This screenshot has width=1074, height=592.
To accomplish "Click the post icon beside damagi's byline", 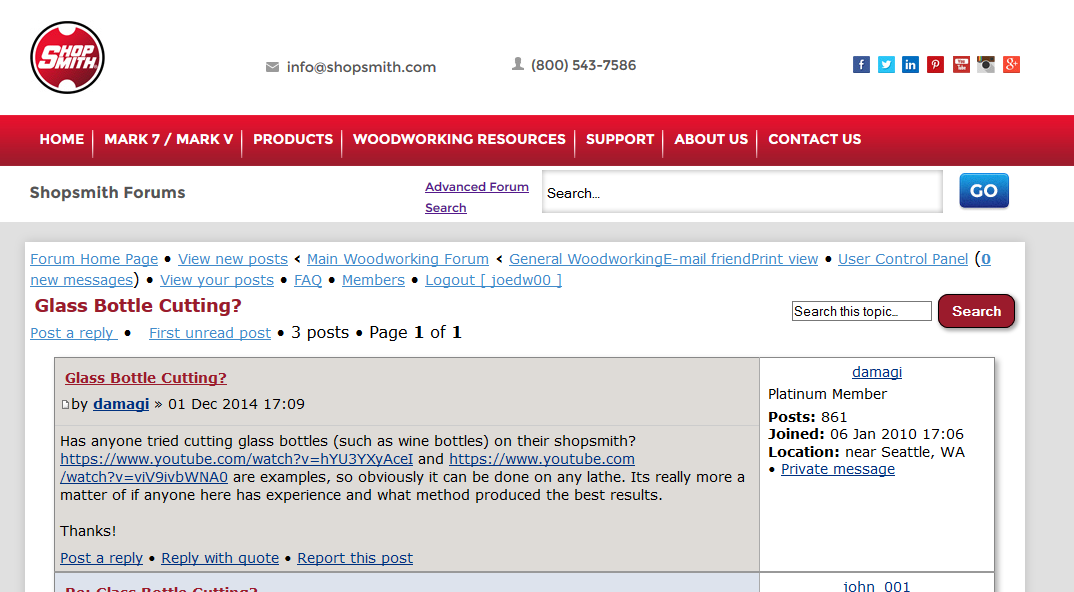I will point(65,405).
